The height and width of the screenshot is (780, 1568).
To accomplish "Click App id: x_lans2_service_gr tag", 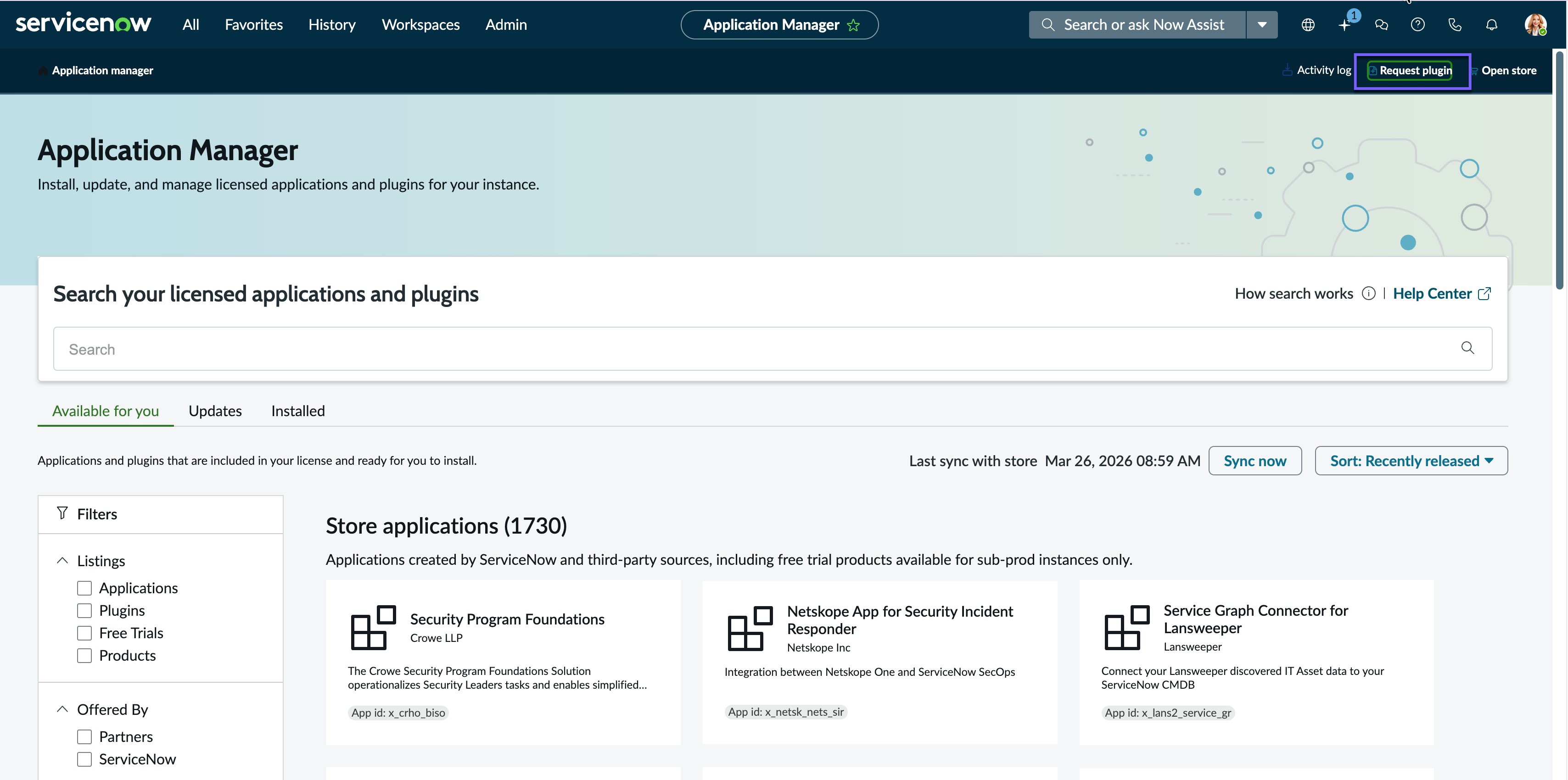I will coord(1167,713).
